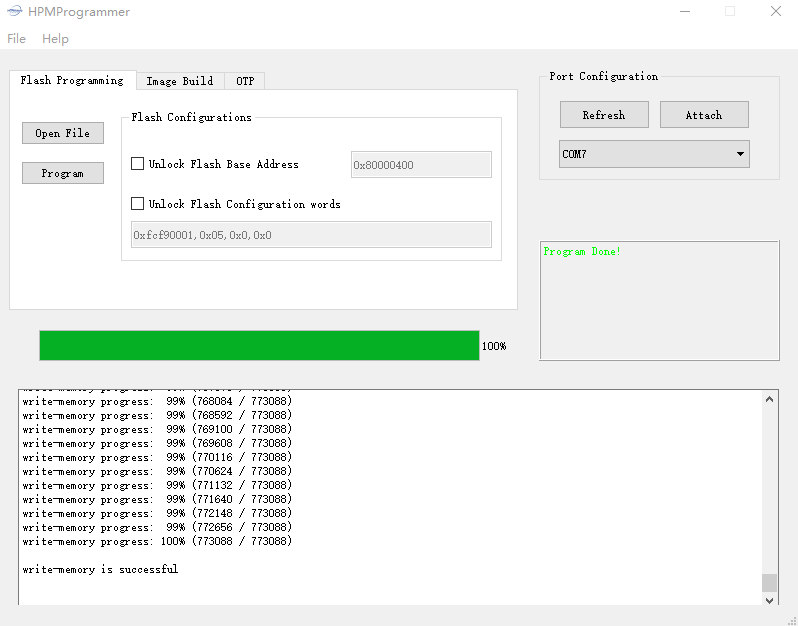Screen dimensions: 798x626
Task: Close the HPMProgrammer window
Action: [x=776, y=11]
